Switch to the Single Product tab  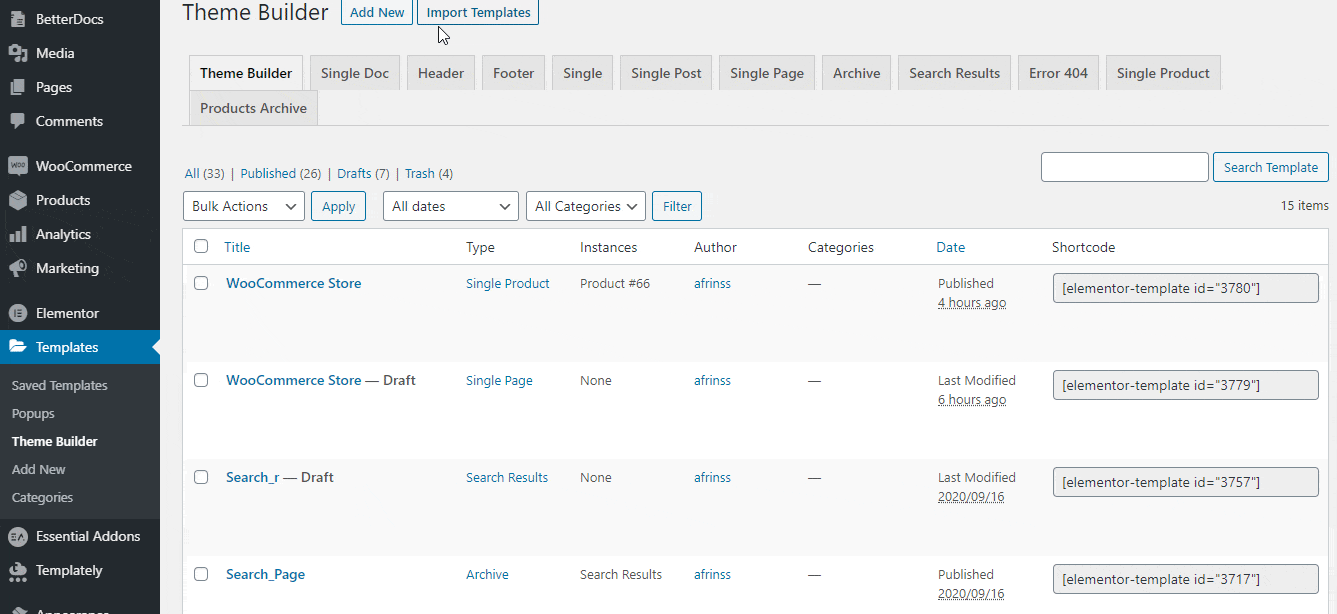pyautogui.click(x=1162, y=73)
